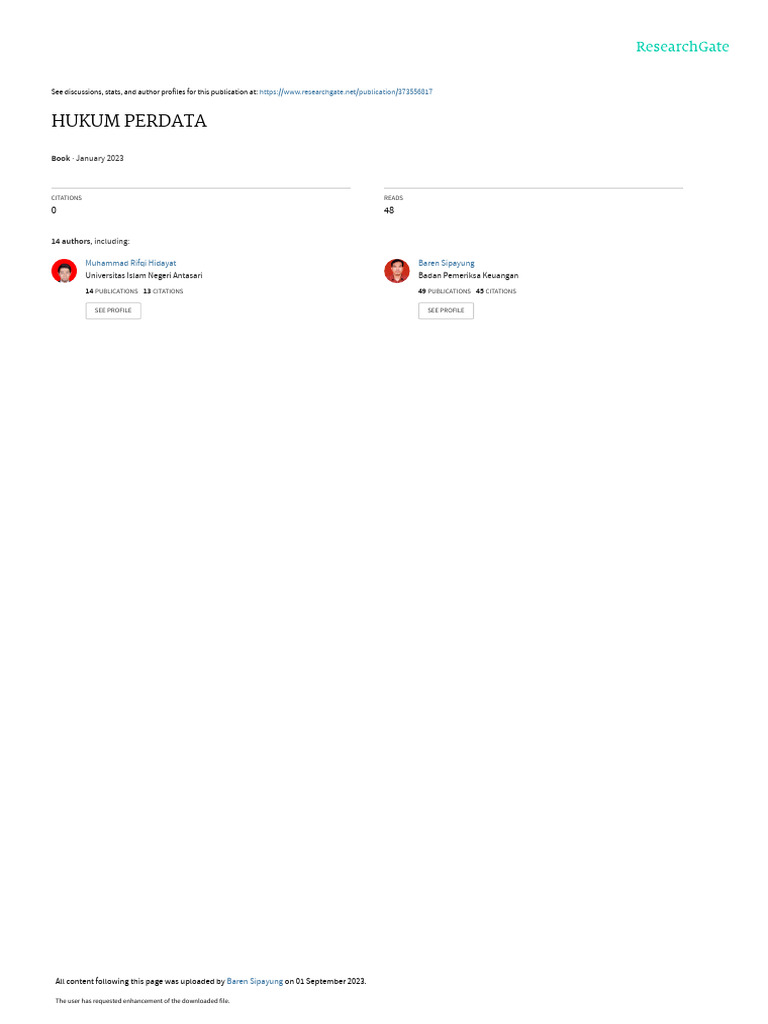Click the Badan Pemeriksa Keuangan affiliation
768x1024 pixels.
[468, 276]
